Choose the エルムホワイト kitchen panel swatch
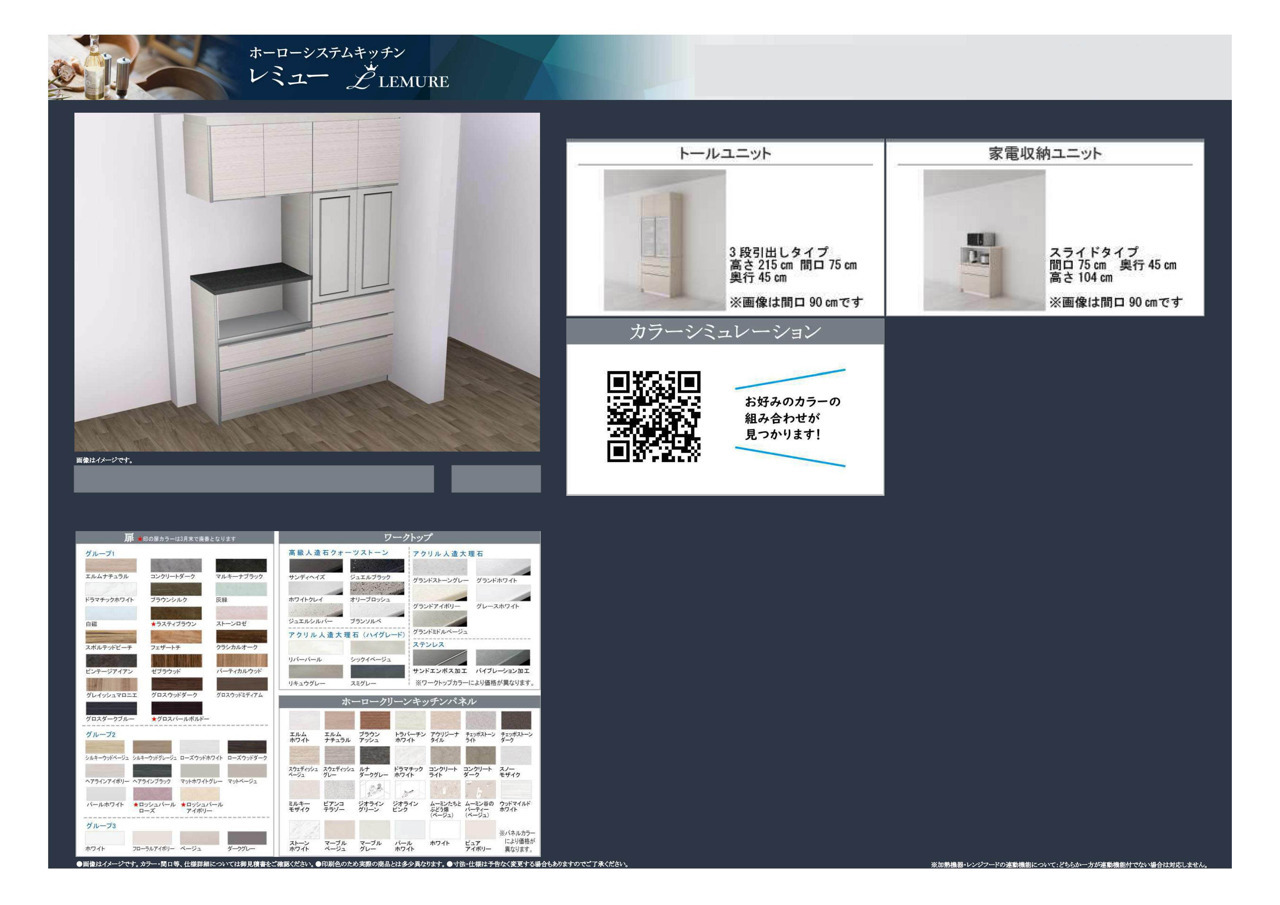Viewport: 1280px width, 905px height. [304, 720]
